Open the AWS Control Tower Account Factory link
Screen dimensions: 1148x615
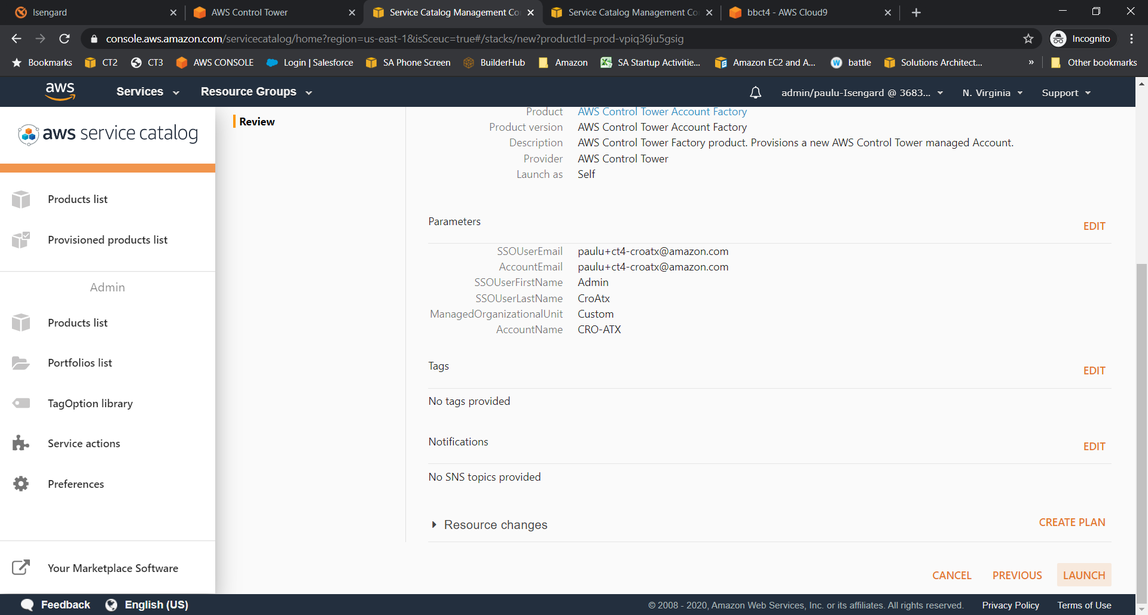click(x=662, y=112)
